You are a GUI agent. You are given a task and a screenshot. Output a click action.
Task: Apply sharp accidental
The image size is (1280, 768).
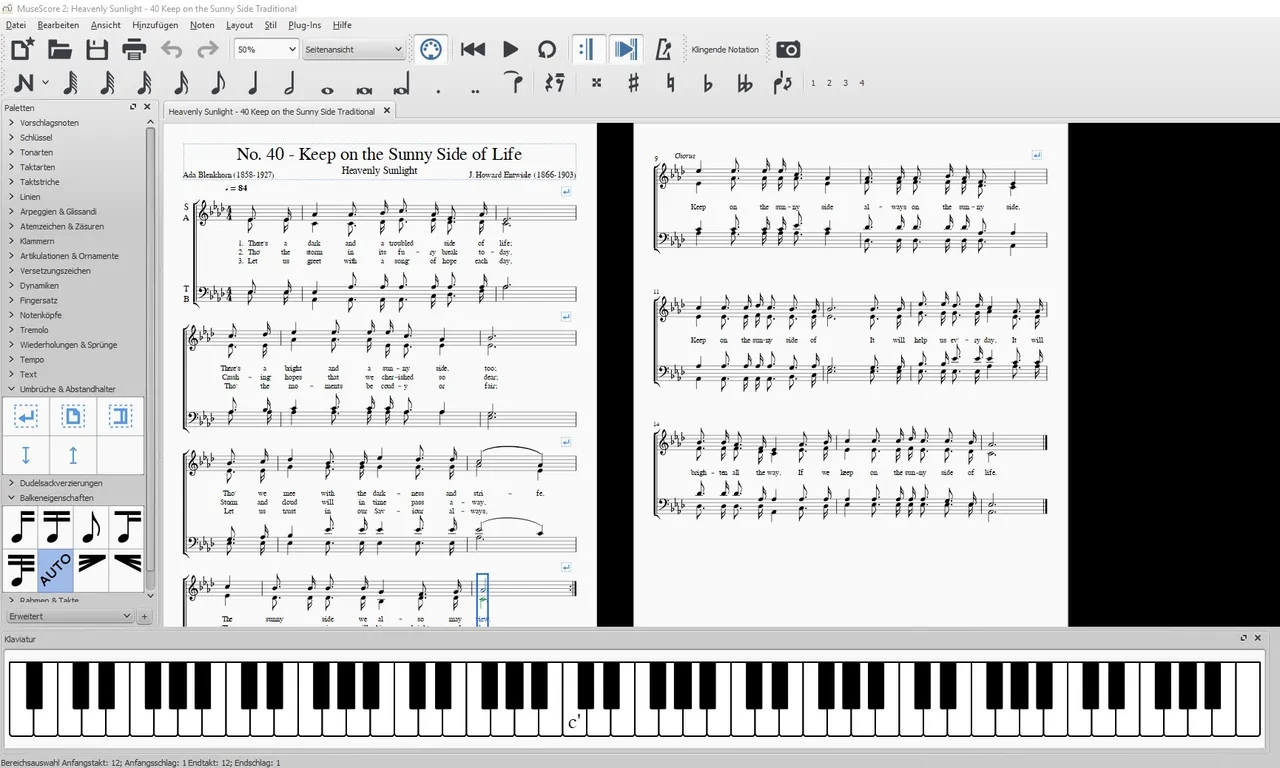click(633, 83)
